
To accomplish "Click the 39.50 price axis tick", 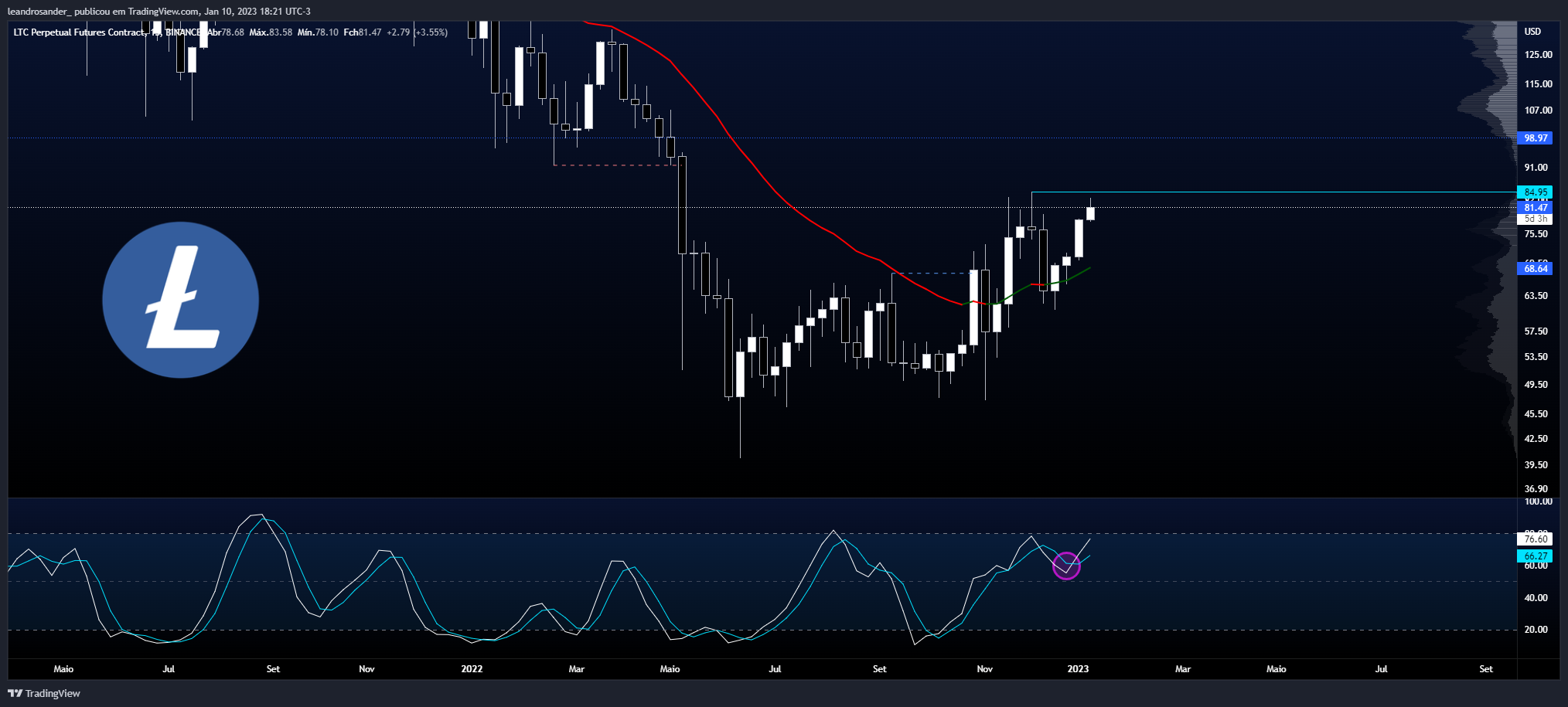I will pos(1536,465).
